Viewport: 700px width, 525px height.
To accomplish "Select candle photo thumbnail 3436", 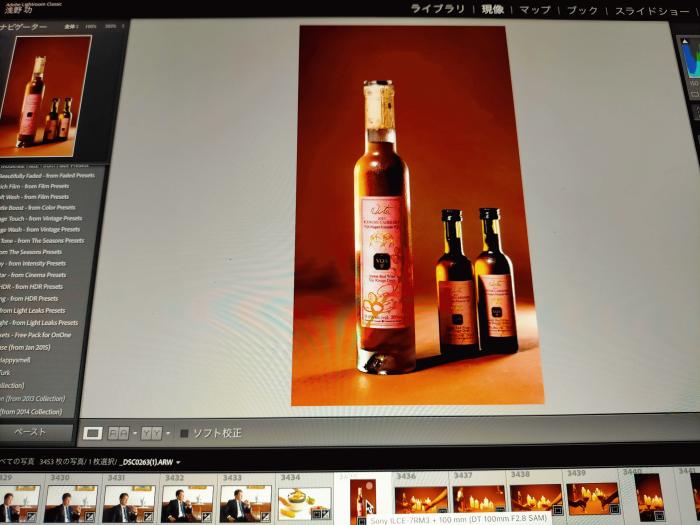I will point(421,500).
